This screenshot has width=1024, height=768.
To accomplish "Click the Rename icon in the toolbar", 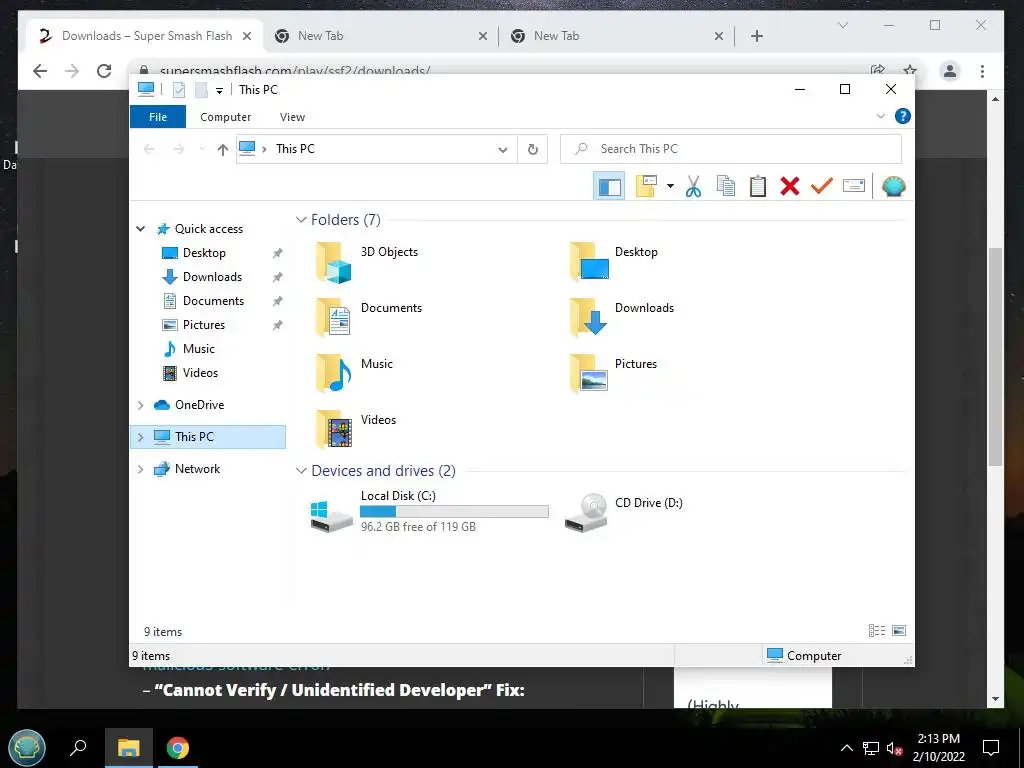I will (854, 186).
